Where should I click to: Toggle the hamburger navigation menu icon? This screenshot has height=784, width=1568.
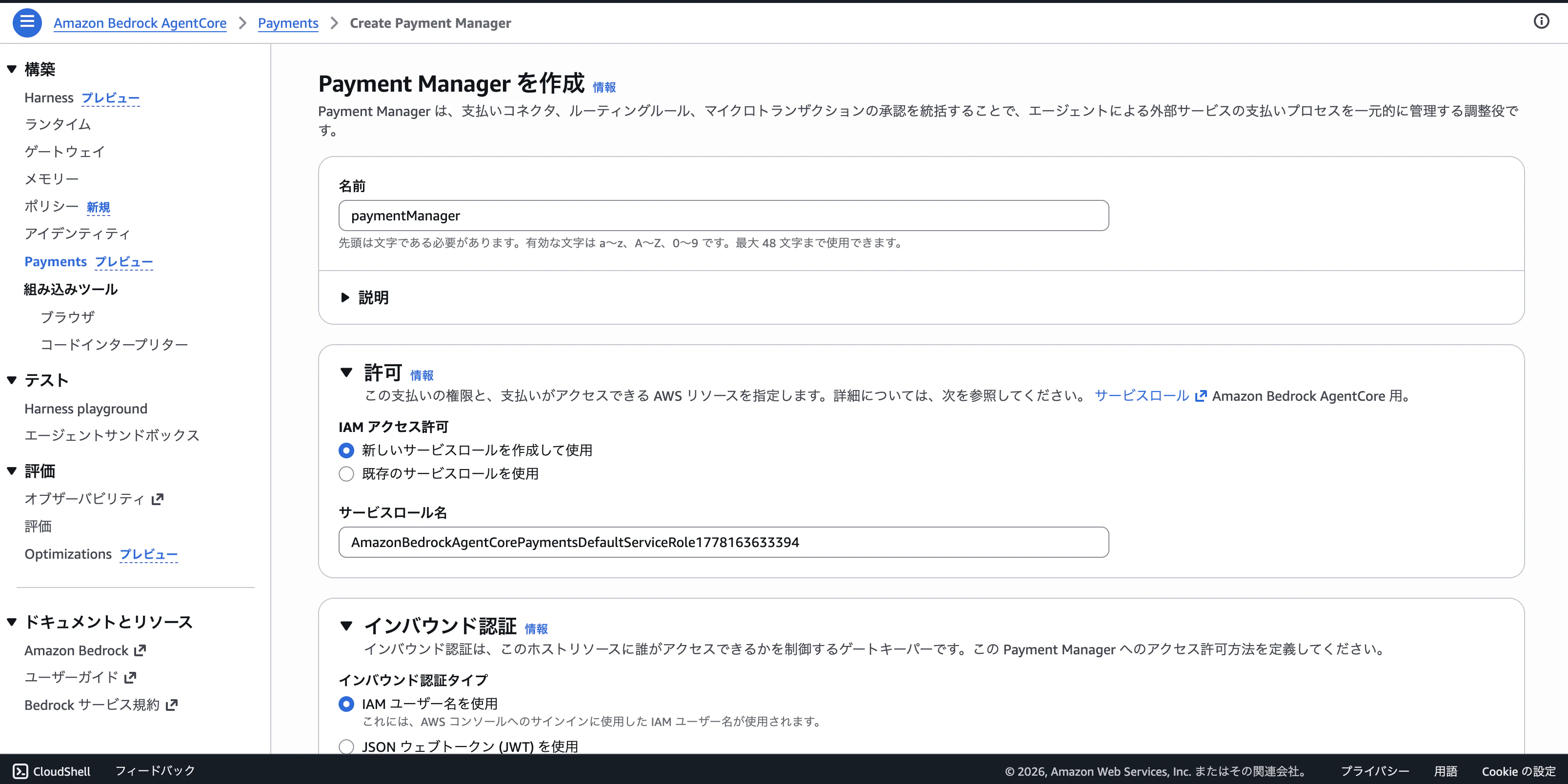tap(27, 22)
